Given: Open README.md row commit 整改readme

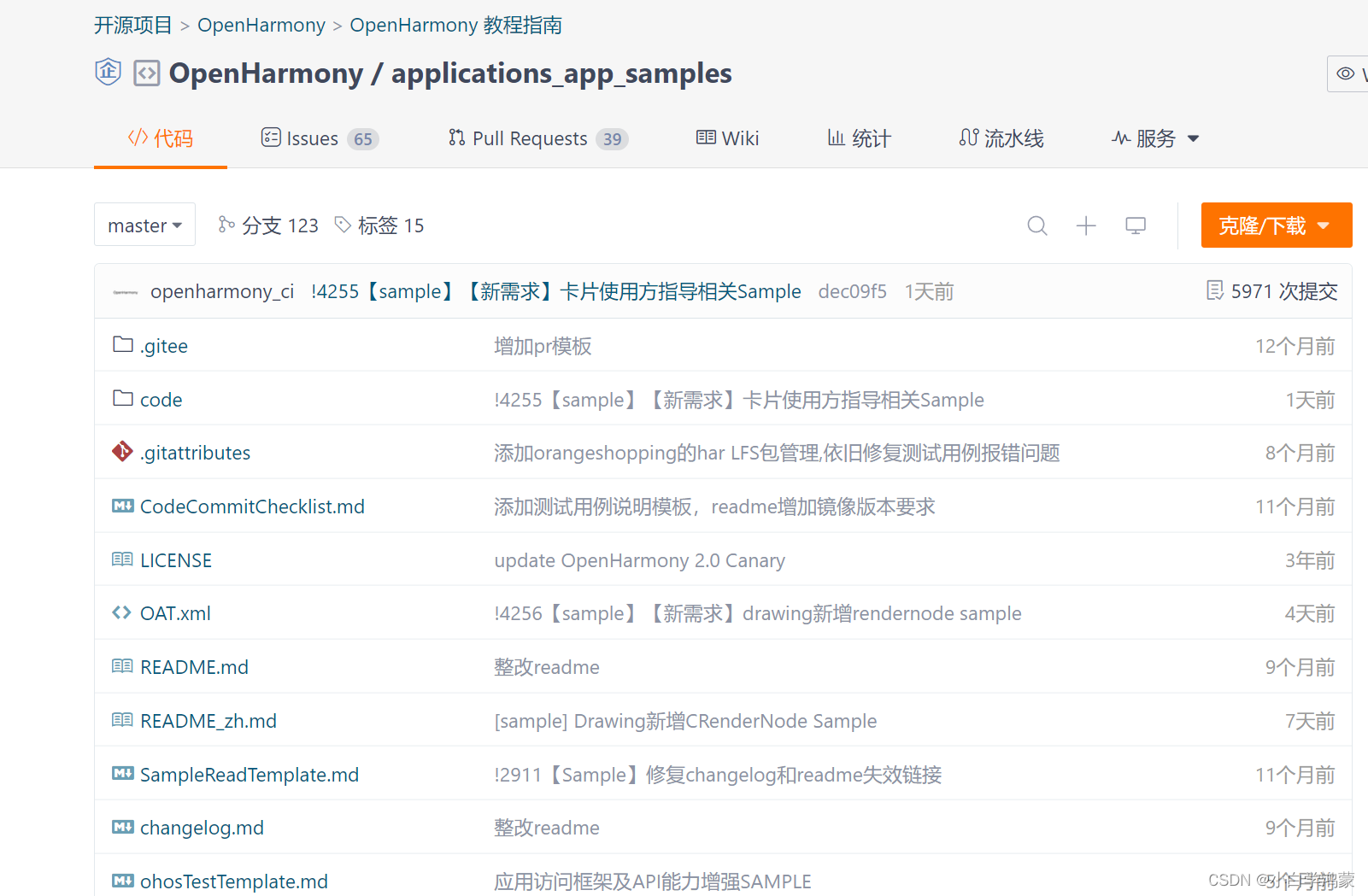Looking at the screenshot, I should click(547, 667).
